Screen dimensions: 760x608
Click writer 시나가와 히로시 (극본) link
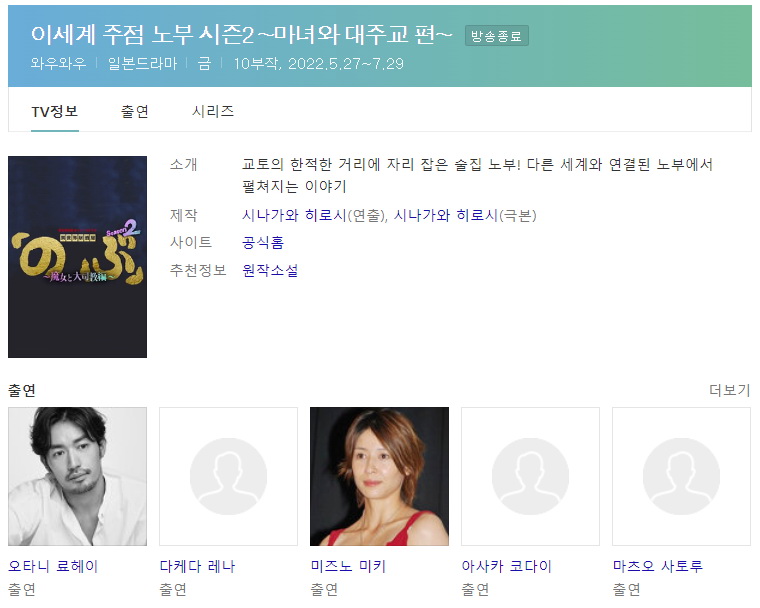pyautogui.click(x=446, y=215)
